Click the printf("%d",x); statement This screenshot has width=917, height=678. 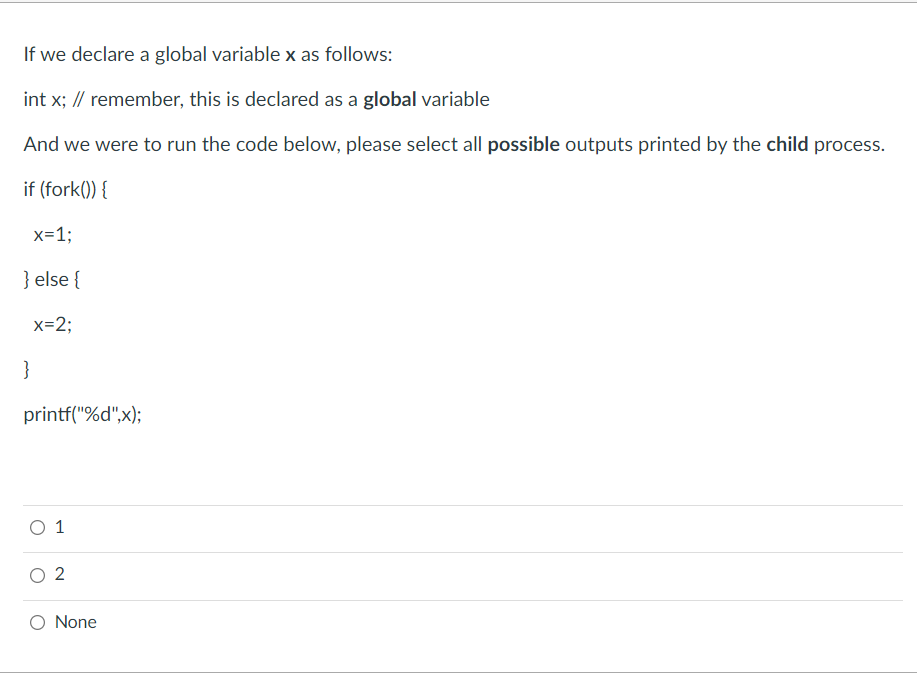82,414
